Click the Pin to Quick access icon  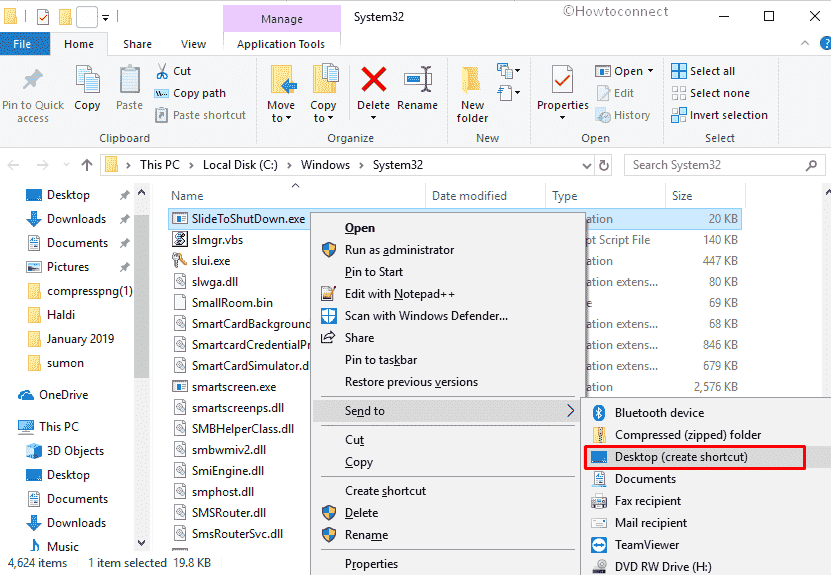[x=33, y=80]
